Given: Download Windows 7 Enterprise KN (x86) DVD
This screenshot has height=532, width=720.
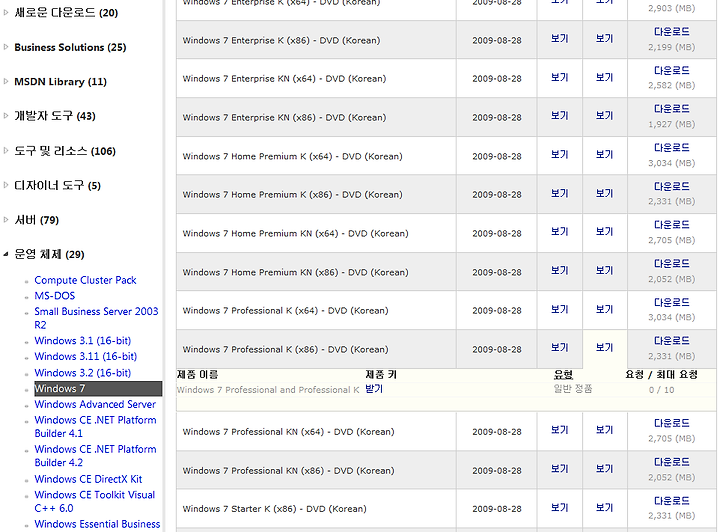Looking at the screenshot, I should click(x=671, y=109).
